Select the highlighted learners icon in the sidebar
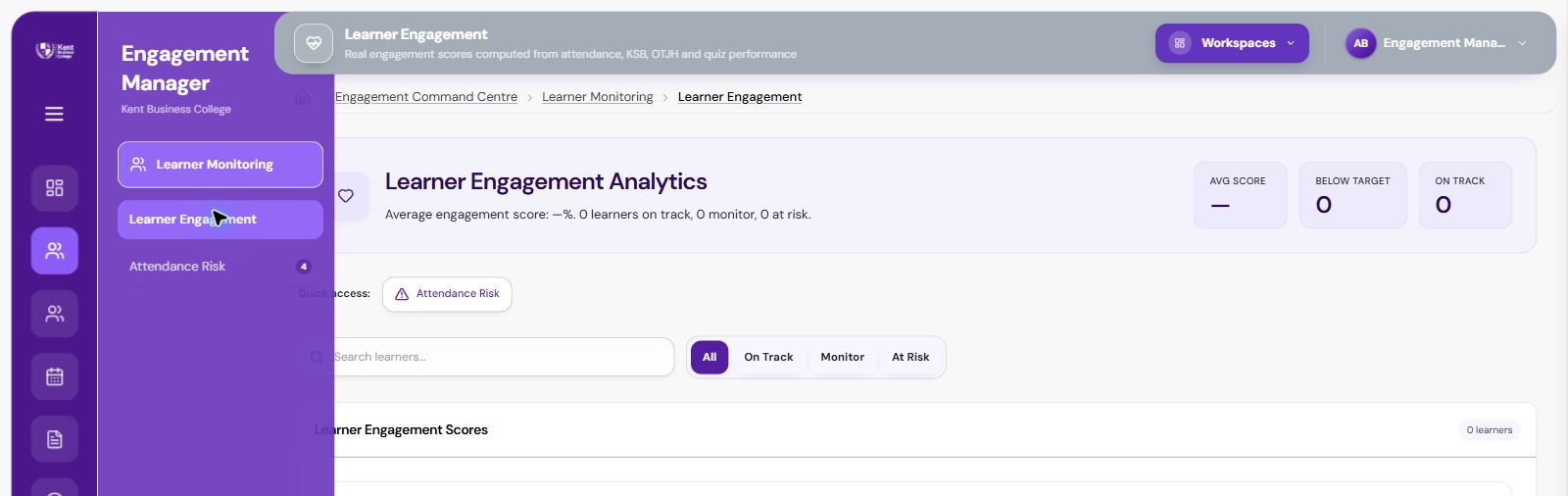The height and width of the screenshot is (496, 1568). point(55,251)
